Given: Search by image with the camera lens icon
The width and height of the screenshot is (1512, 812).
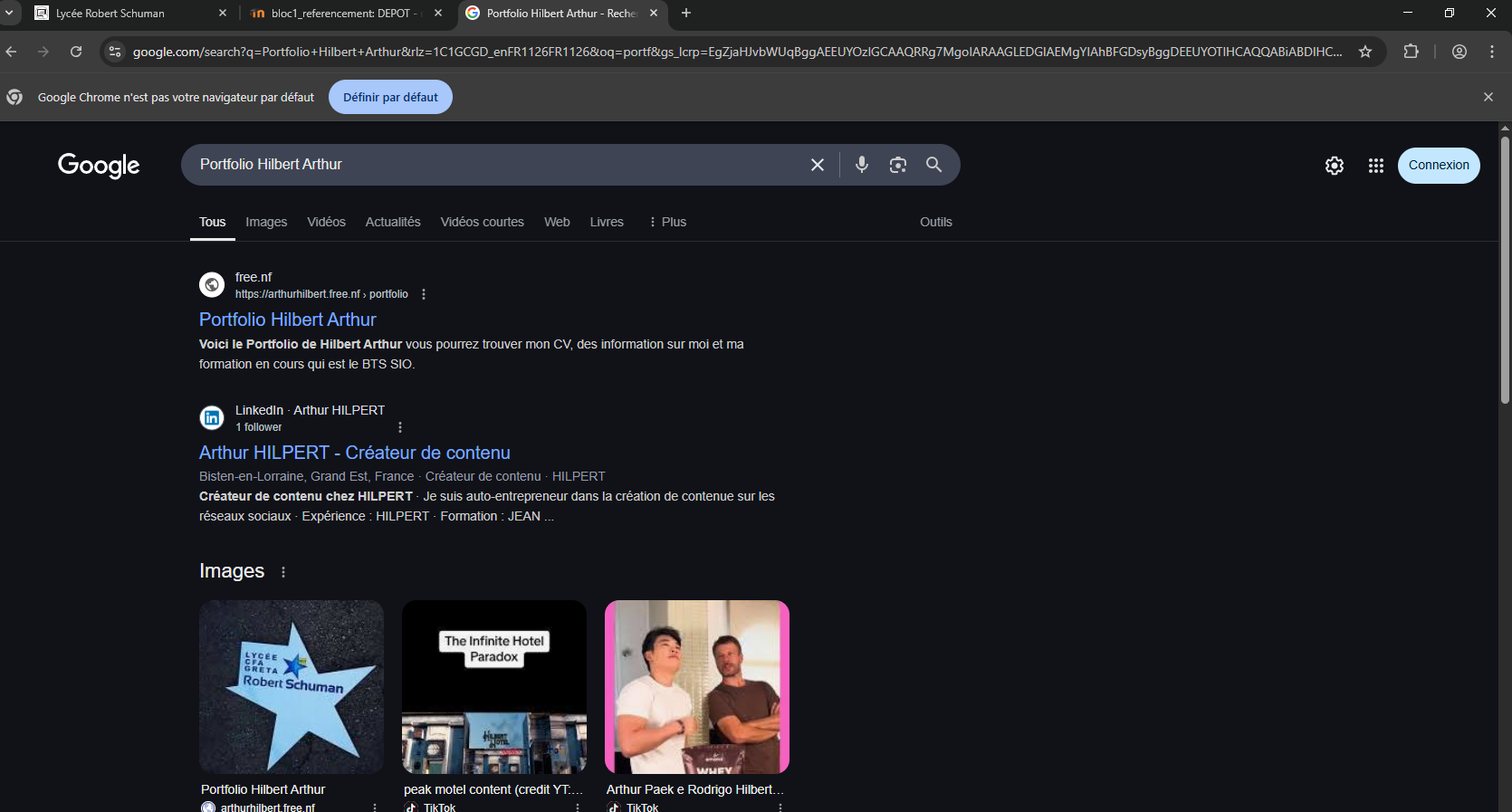Looking at the screenshot, I should tap(898, 165).
